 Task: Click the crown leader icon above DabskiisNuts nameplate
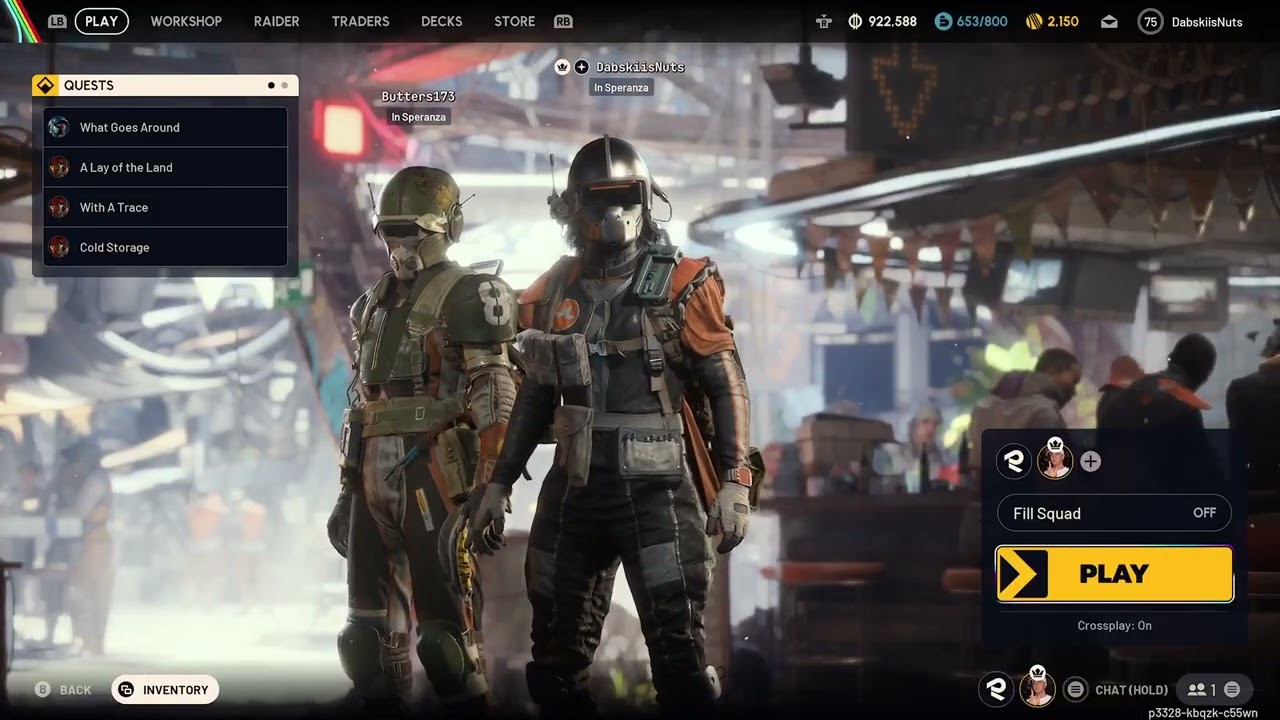(562, 67)
